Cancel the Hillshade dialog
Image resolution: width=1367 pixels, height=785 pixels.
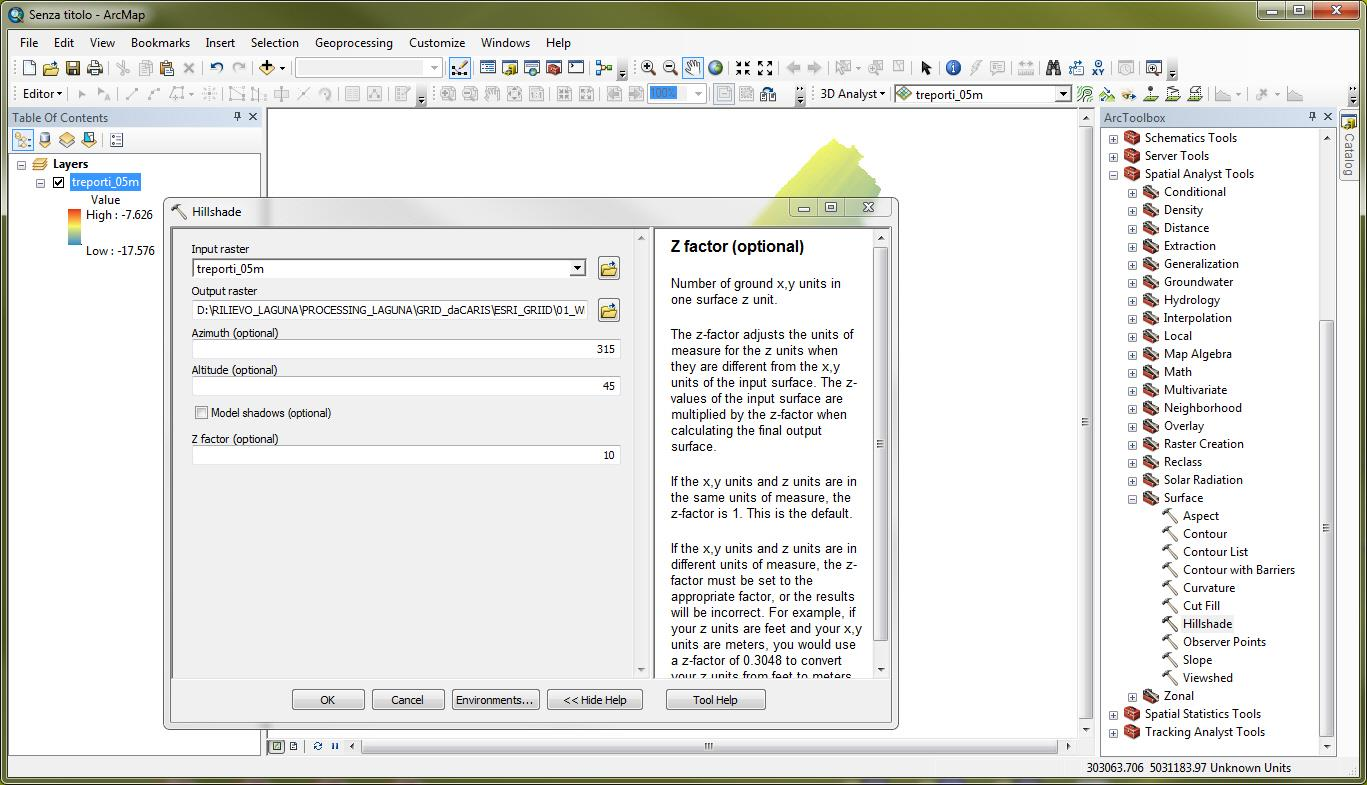tap(408, 700)
